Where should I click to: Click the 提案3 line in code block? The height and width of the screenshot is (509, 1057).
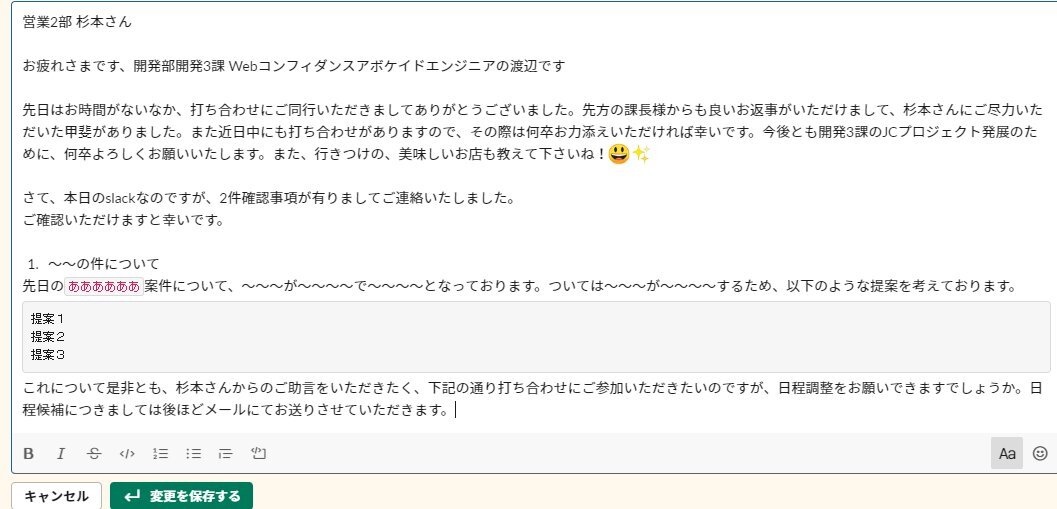[47, 355]
